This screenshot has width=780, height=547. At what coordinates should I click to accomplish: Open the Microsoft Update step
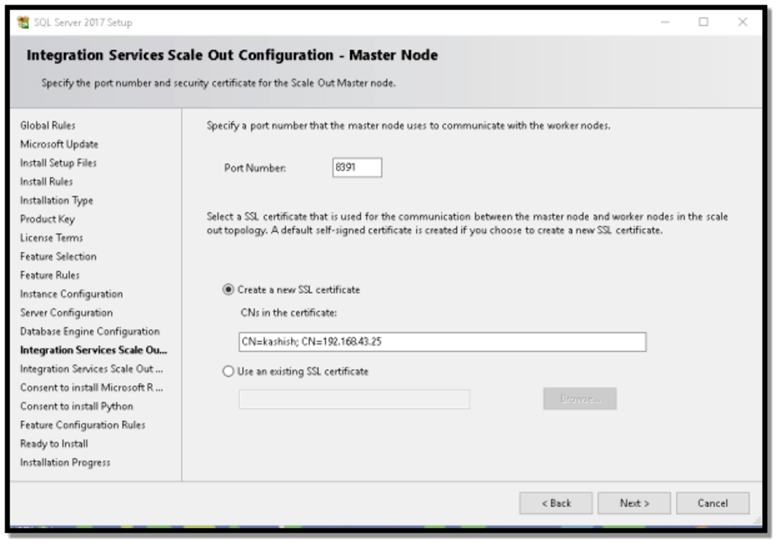point(59,144)
